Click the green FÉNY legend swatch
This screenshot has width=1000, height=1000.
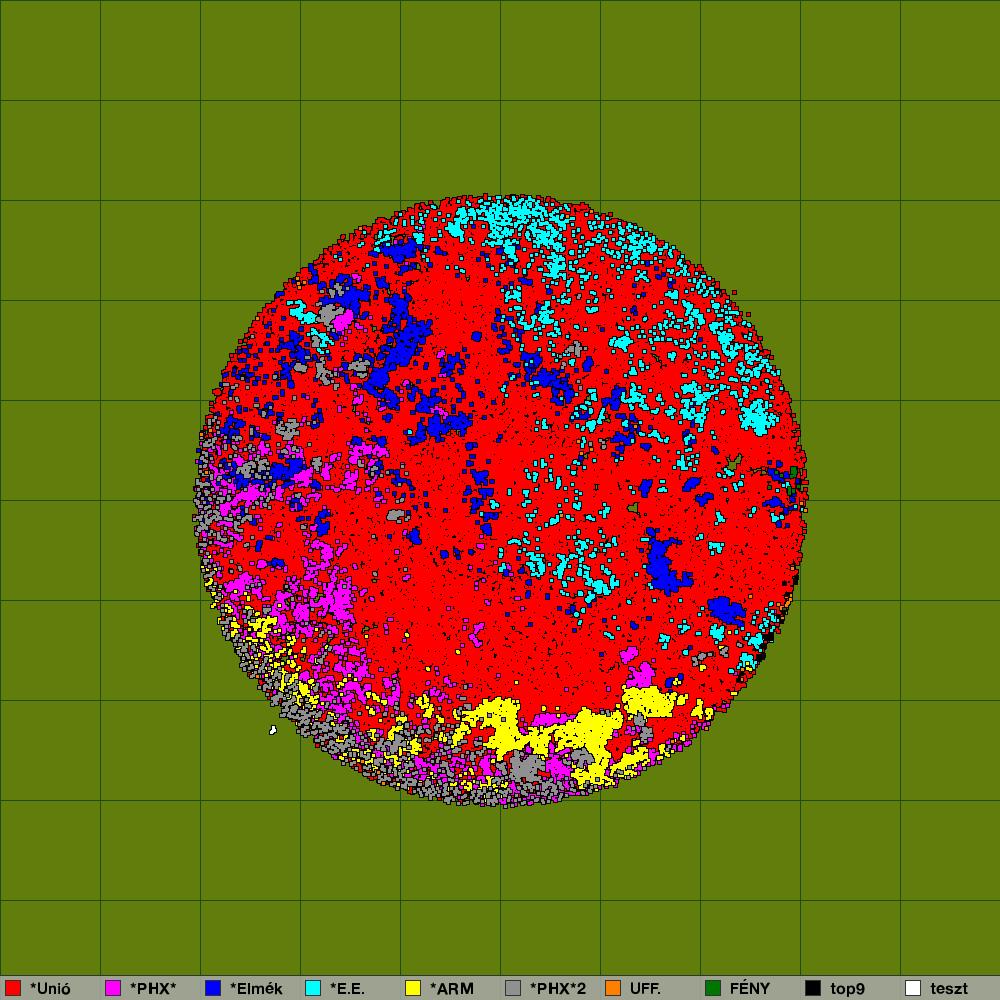pos(713,988)
